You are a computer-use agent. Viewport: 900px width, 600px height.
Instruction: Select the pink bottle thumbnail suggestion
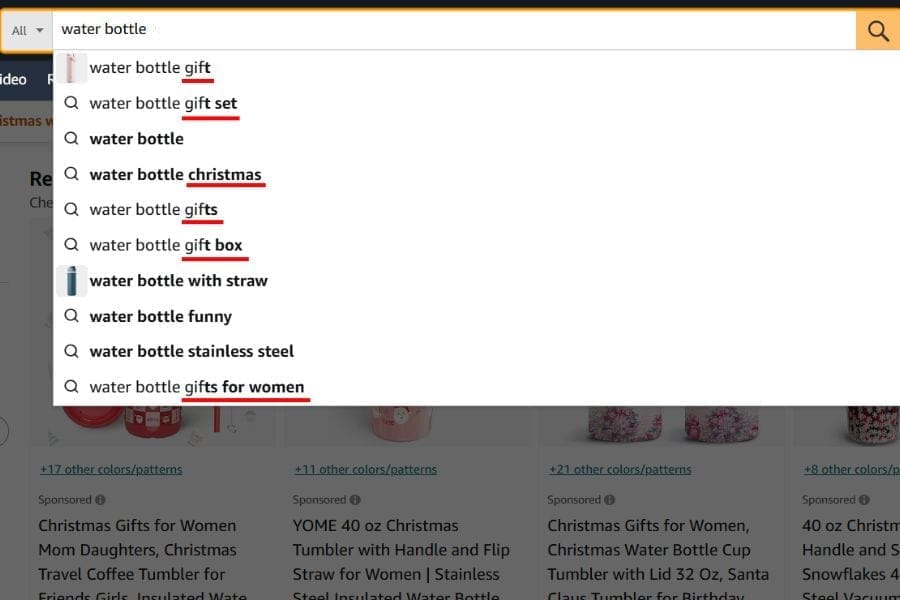point(71,68)
